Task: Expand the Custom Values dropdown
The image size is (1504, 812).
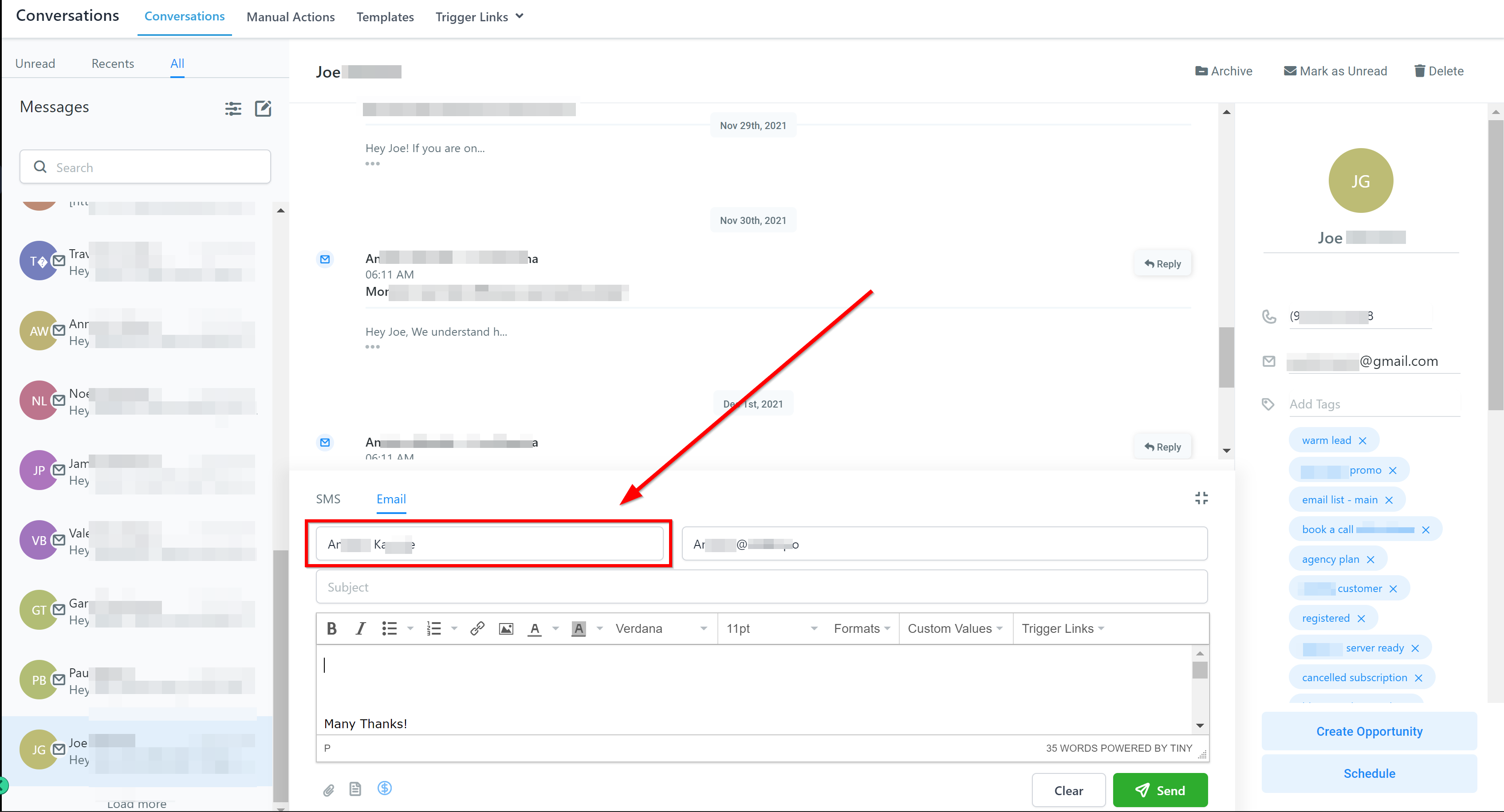Action: [x=955, y=628]
